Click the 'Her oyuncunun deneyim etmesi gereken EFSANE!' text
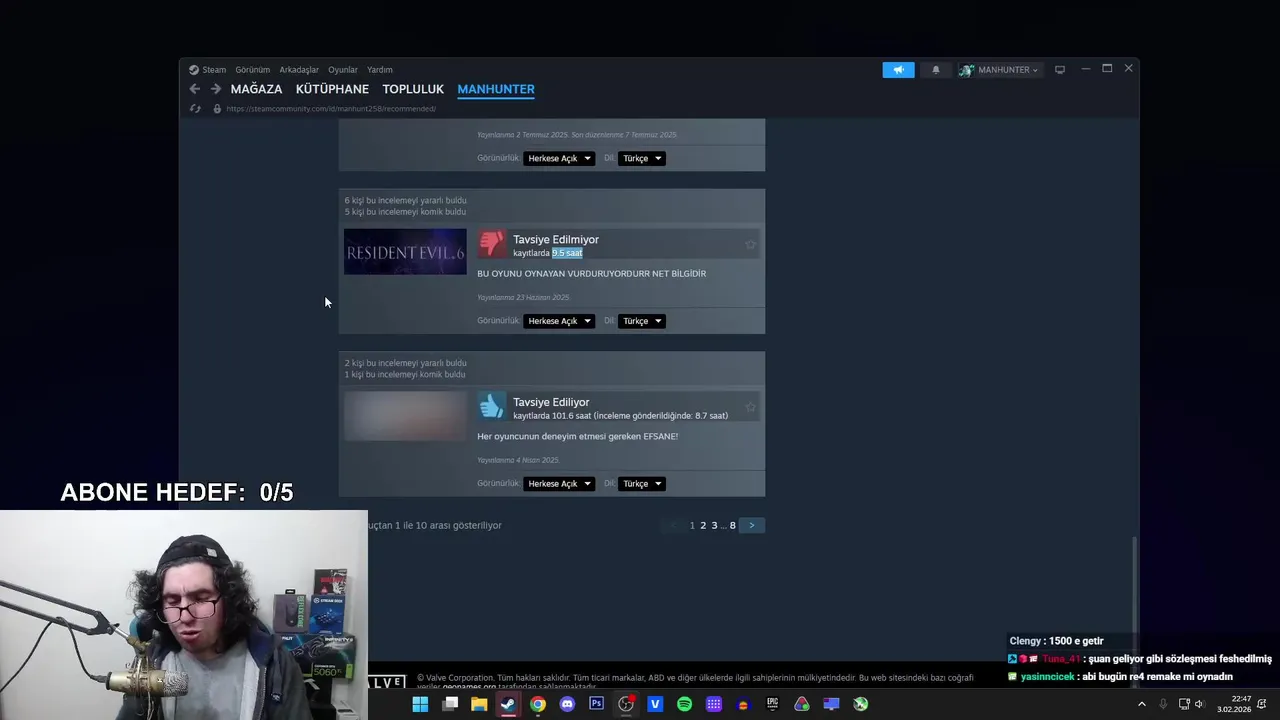The image size is (1280, 720). coord(577,437)
